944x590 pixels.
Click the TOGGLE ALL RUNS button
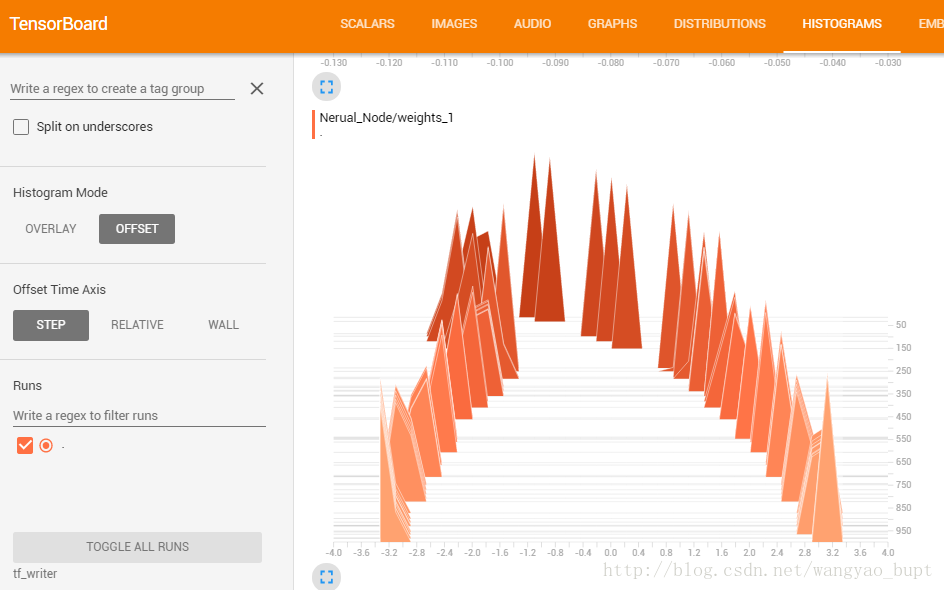(x=137, y=547)
